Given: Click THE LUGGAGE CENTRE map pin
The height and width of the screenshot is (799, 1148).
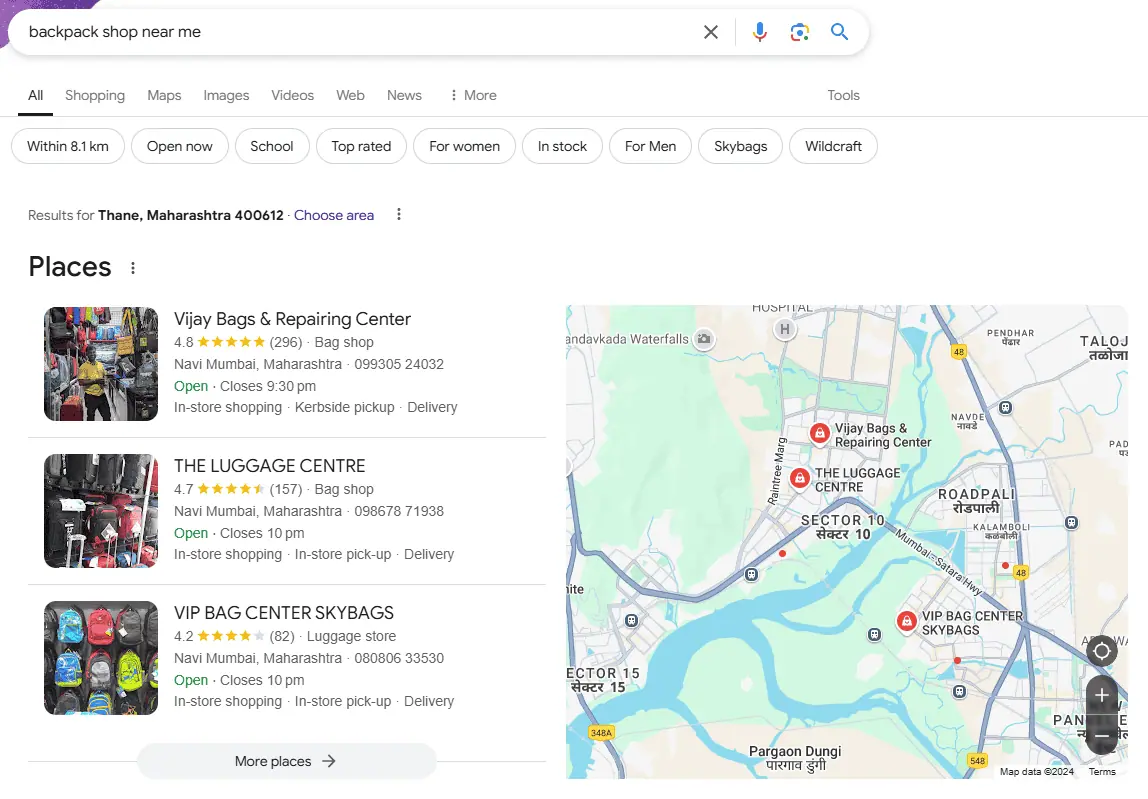Looking at the screenshot, I should click(x=800, y=478).
